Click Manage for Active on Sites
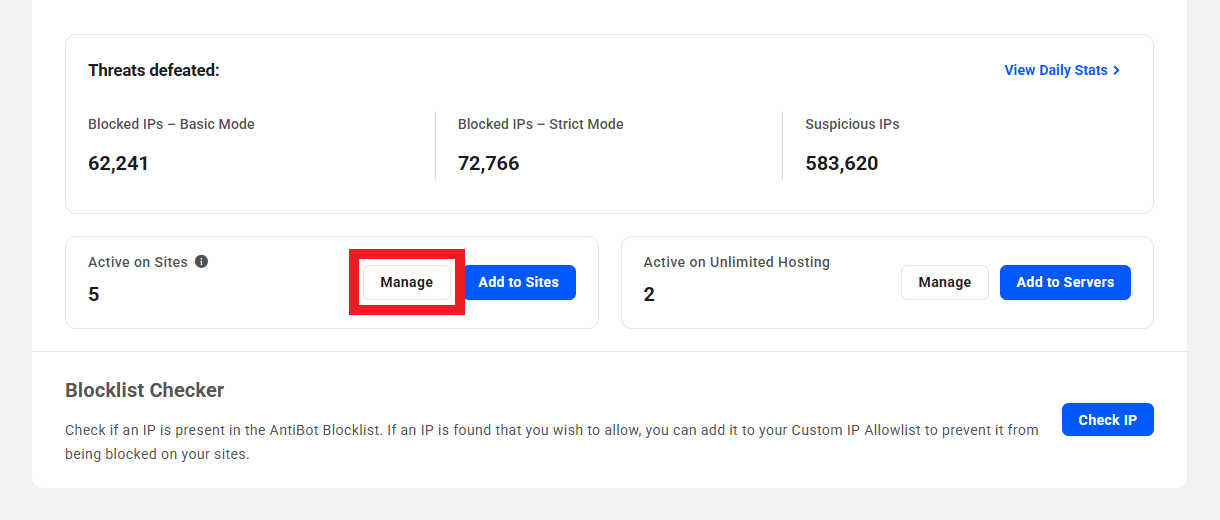 [x=407, y=282]
